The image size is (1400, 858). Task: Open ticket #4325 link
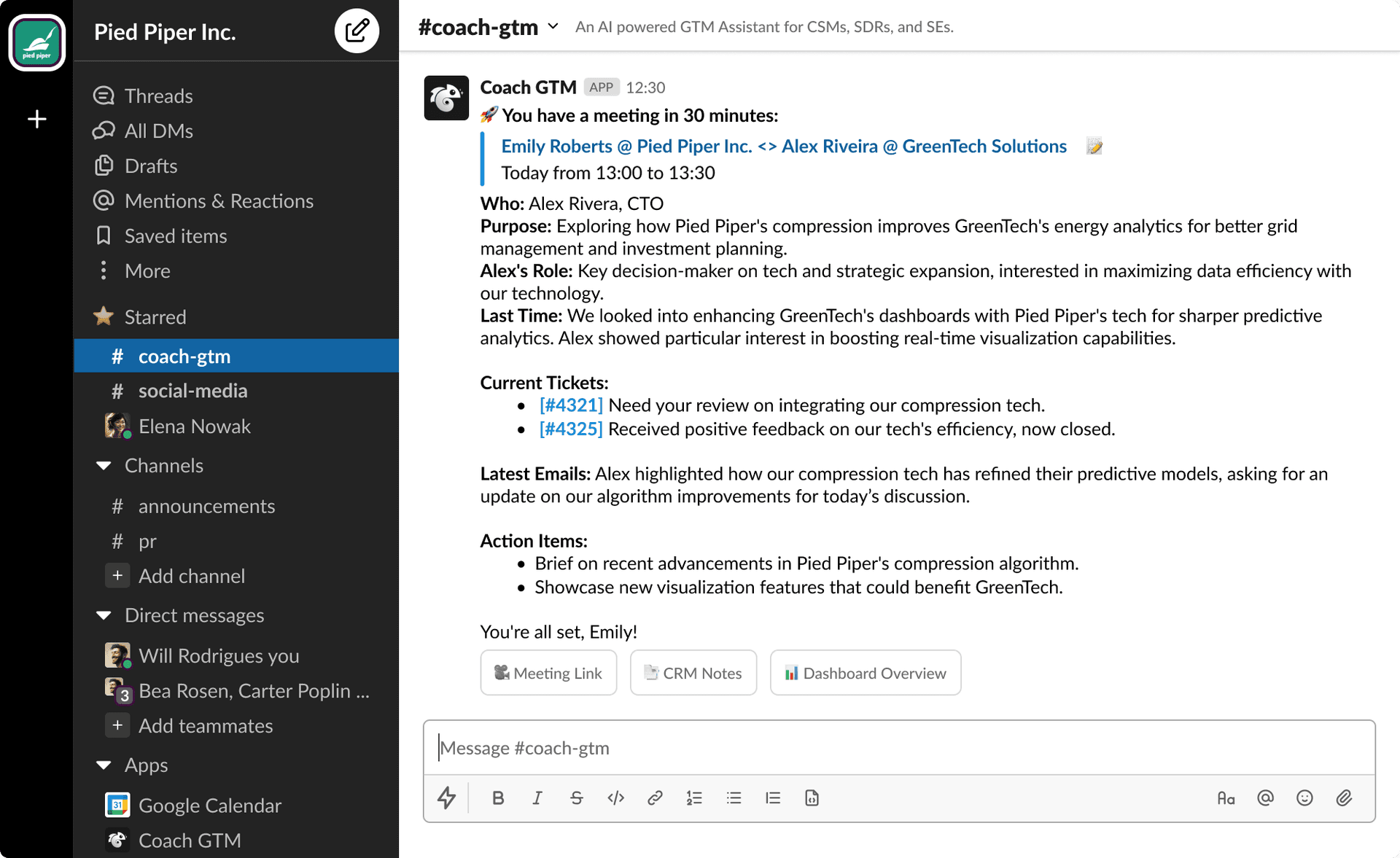click(571, 429)
